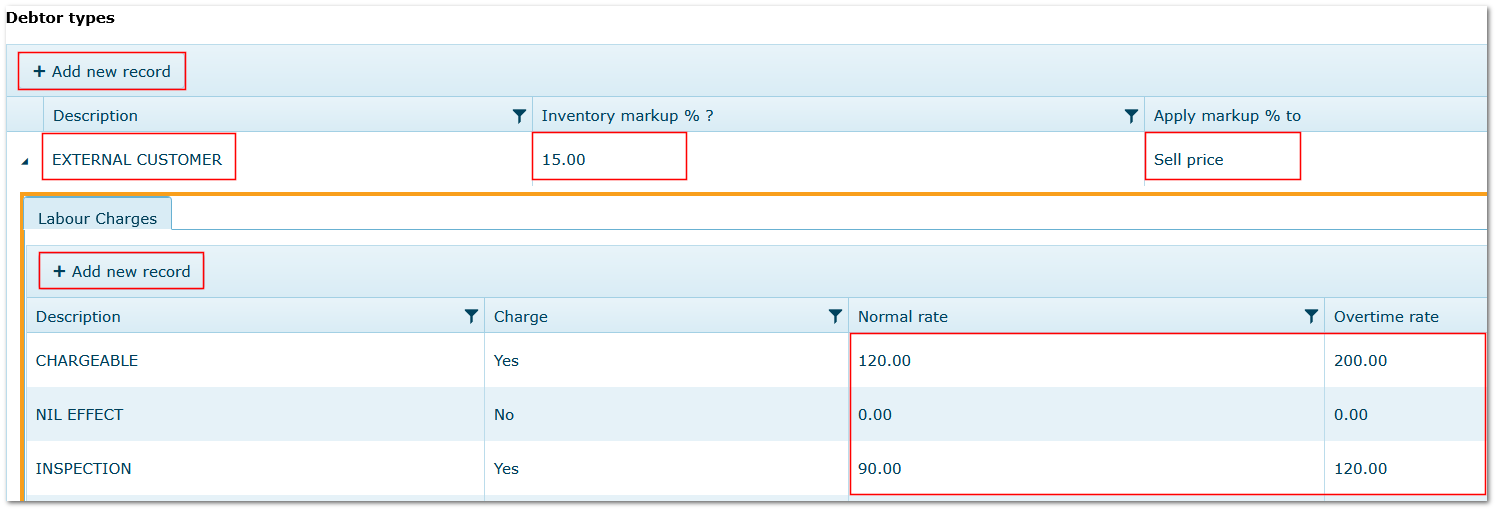Click the Charge column filter funnel
The height and width of the screenshot is (511, 1497).
click(835, 316)
